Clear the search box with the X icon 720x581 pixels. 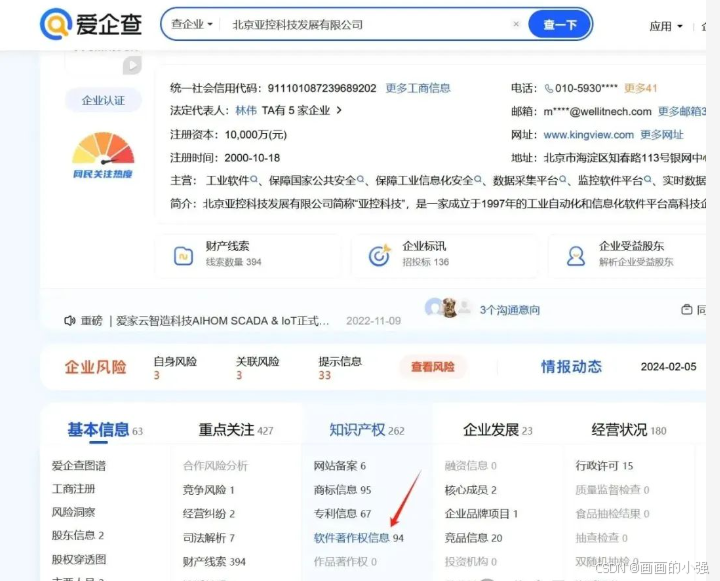coord(516,24)
